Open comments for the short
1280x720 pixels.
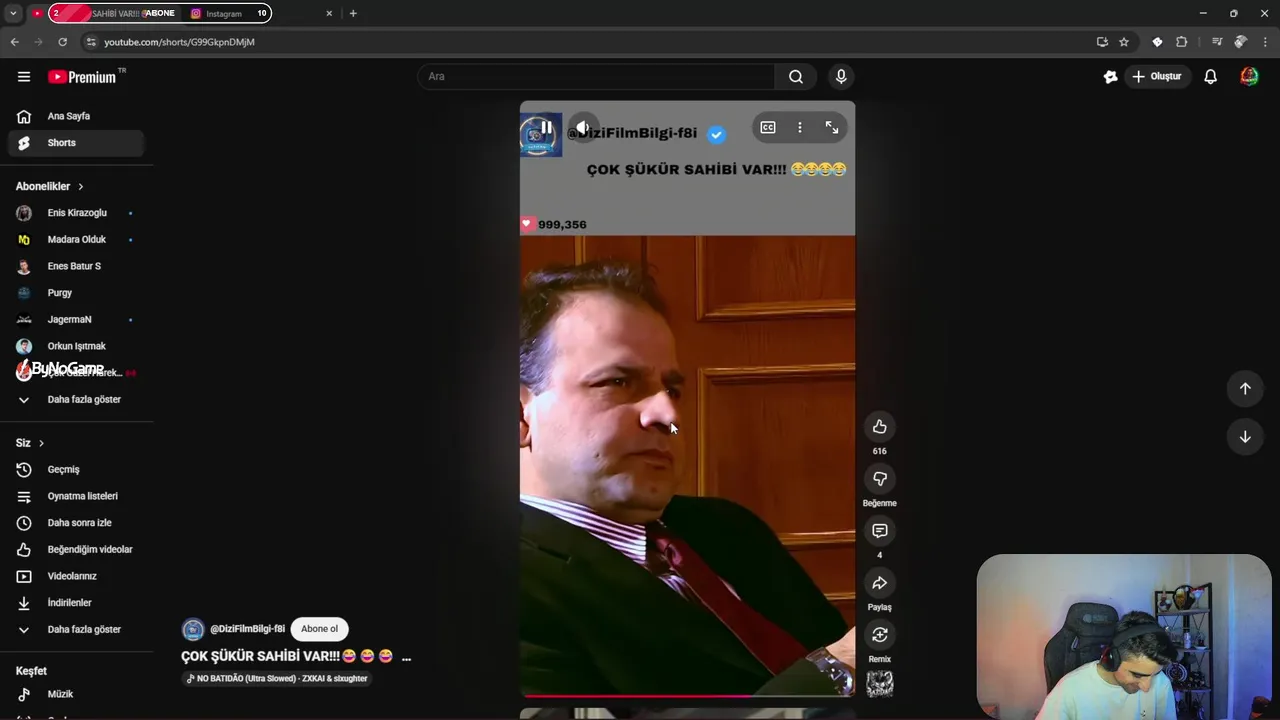coord(879,531)
